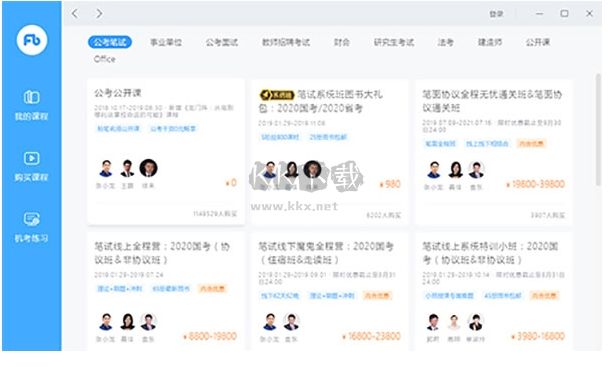
Task: Click first avatar in 系统特训小班 card
Action: click(x=433, y=321)
